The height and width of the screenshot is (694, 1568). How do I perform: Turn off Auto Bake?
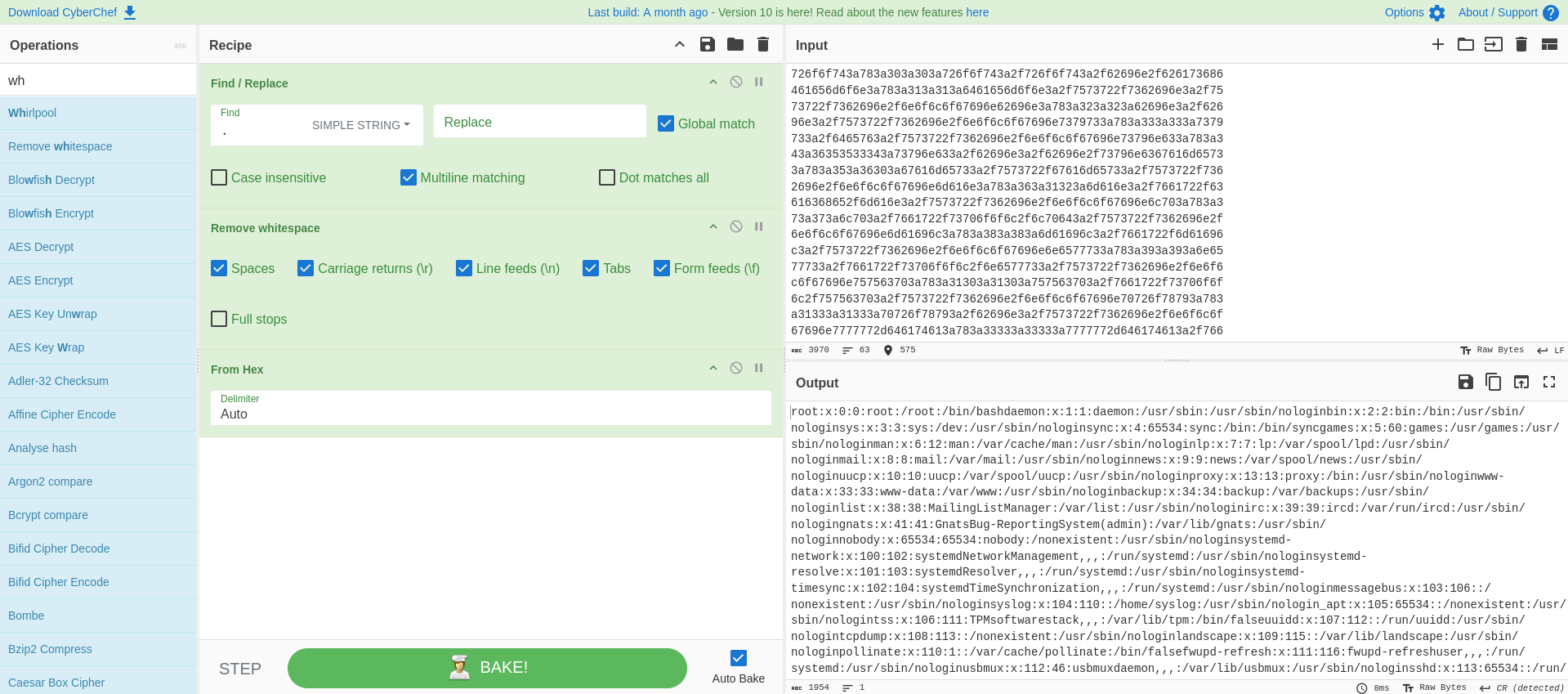pos(739,658)
